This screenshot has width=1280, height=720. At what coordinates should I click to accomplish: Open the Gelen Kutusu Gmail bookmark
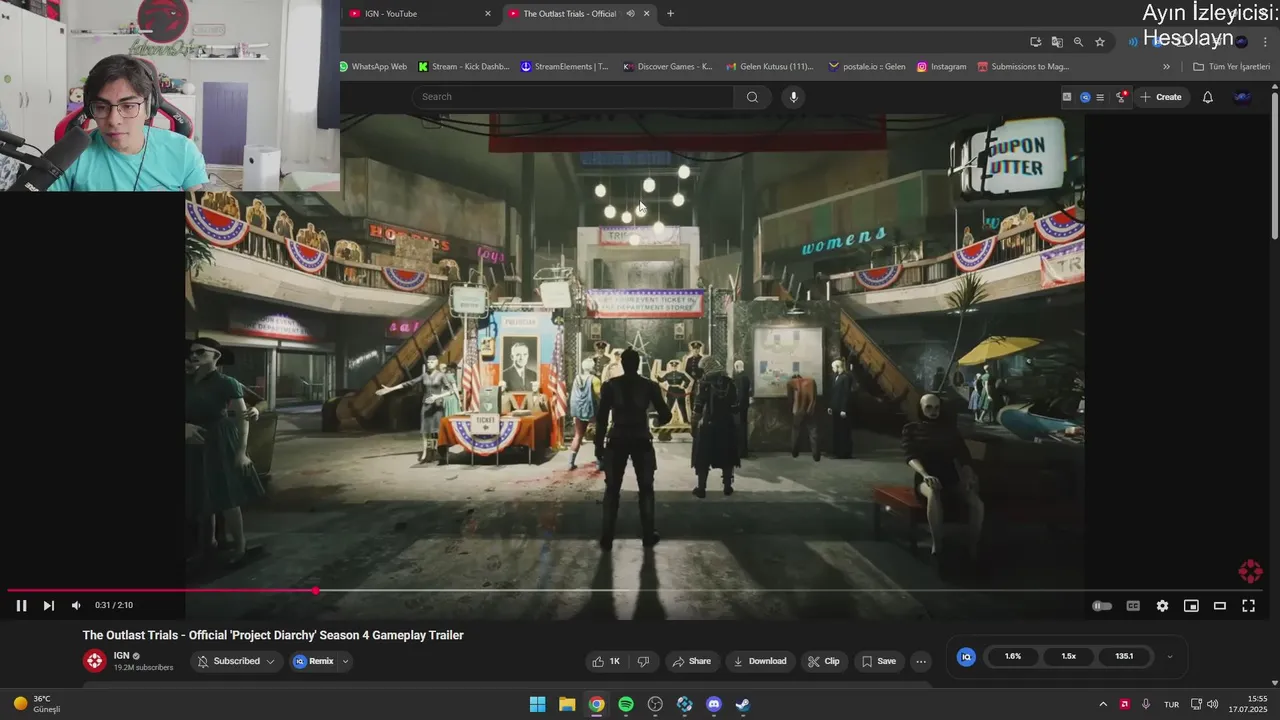point(770,67)
